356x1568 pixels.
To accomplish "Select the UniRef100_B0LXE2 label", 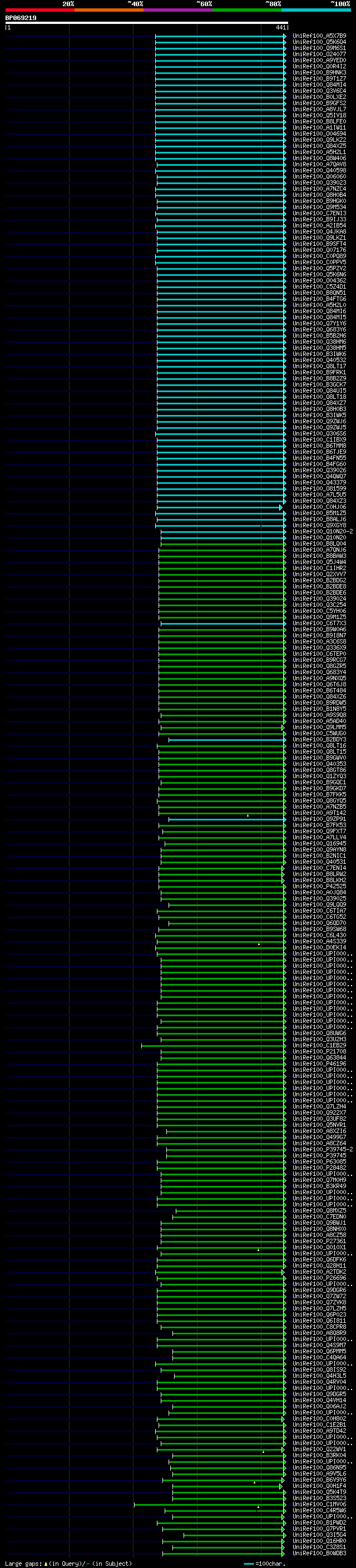I will 319,97.
